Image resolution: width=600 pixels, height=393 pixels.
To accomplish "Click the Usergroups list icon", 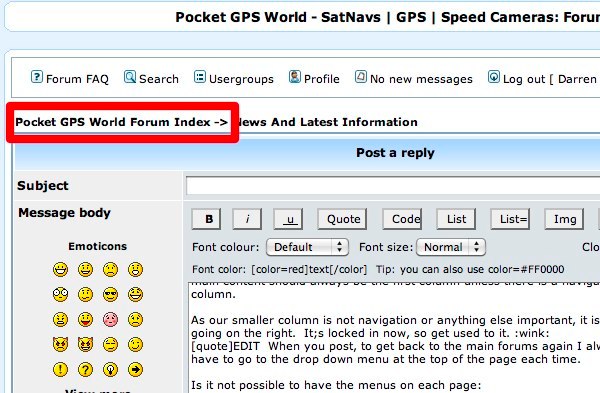I will point(199,77).
